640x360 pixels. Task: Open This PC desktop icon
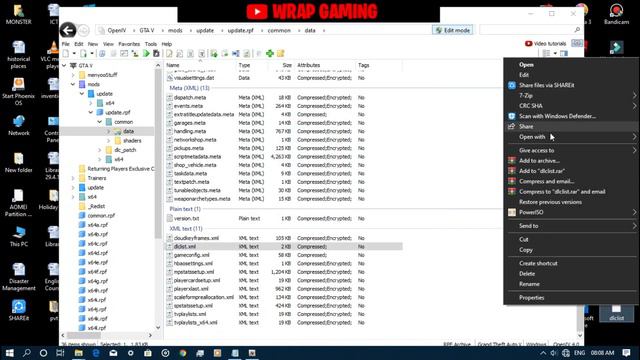[19, 236]
